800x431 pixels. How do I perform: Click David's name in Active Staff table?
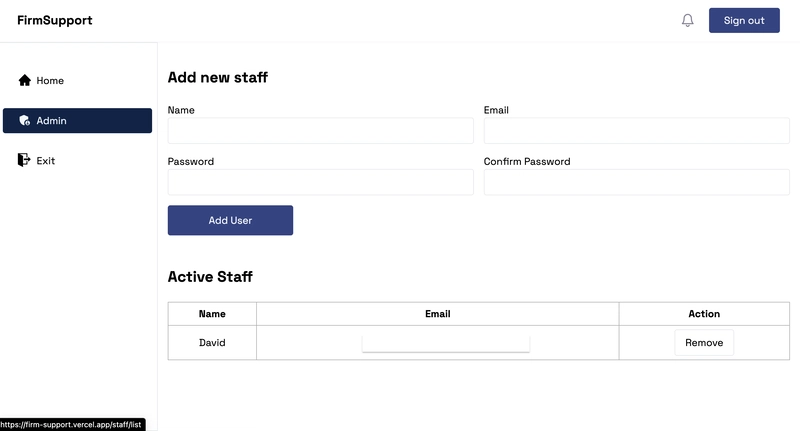point(212,343)
